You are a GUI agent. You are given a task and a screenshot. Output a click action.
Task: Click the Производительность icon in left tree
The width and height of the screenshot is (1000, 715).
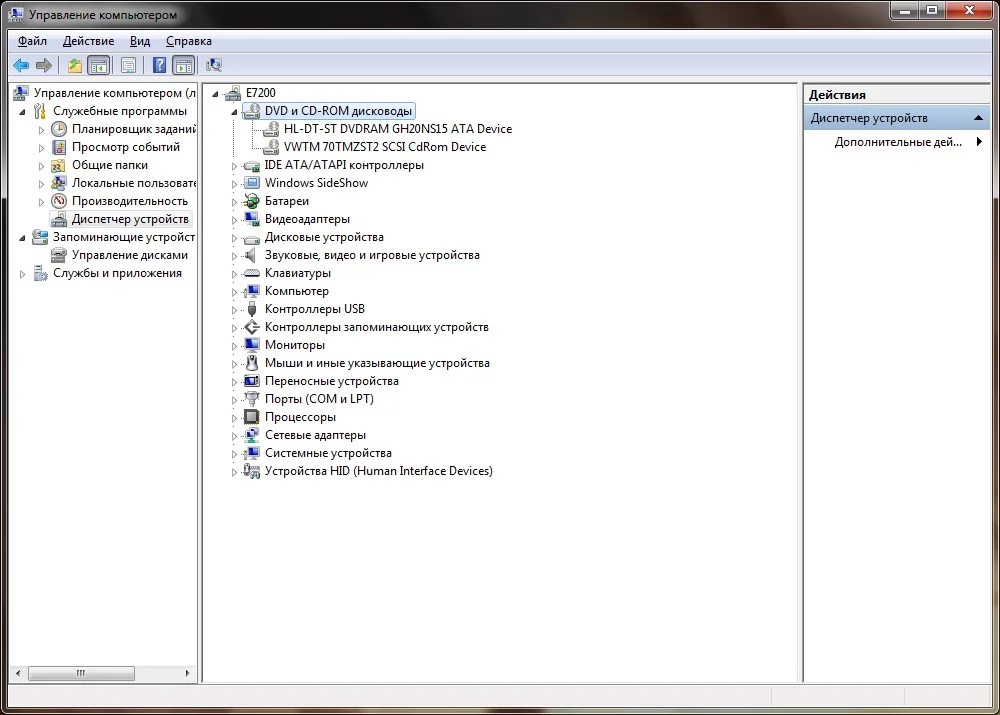(x=59, y=201)
